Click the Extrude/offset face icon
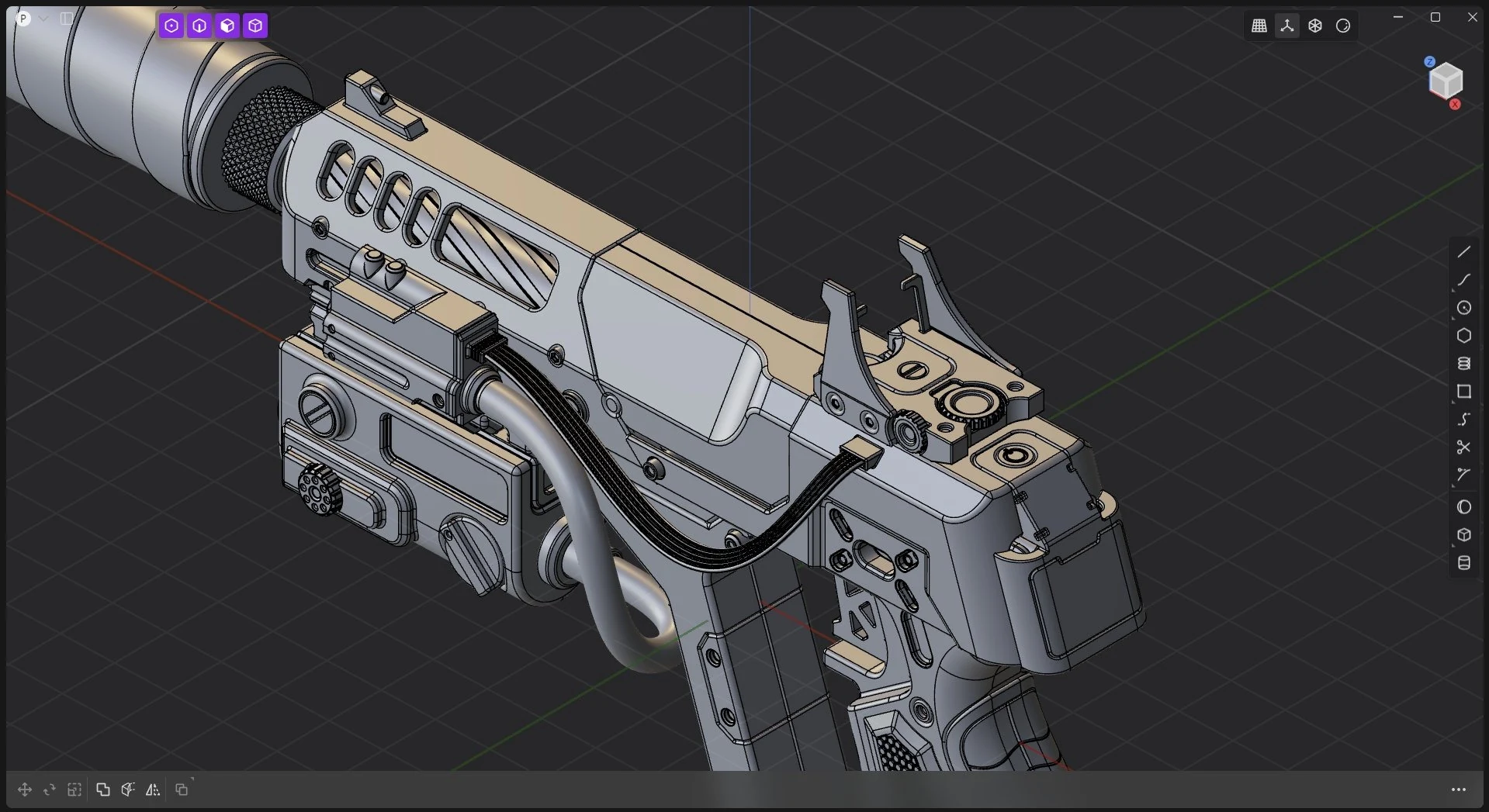This screenshot has height=812, width=1489. (x=128, y=790)
